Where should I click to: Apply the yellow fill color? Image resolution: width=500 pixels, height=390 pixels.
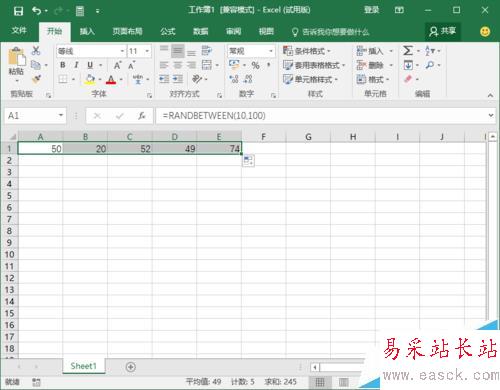pos(90,79)
